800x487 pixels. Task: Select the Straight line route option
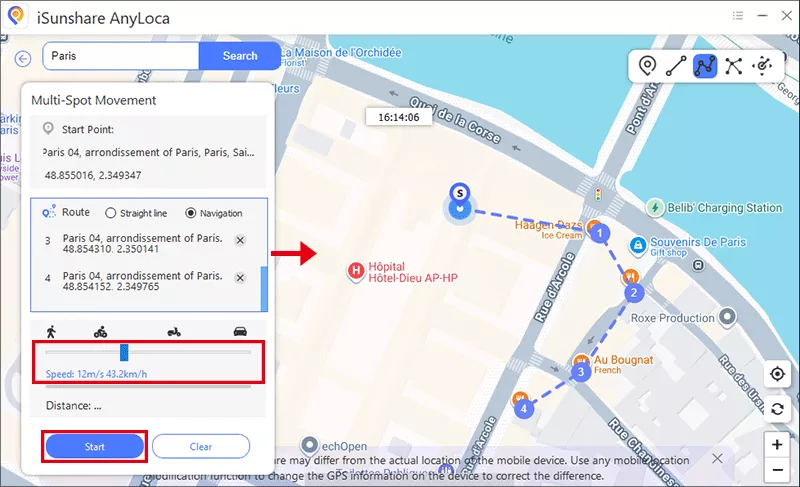[111, 213]
